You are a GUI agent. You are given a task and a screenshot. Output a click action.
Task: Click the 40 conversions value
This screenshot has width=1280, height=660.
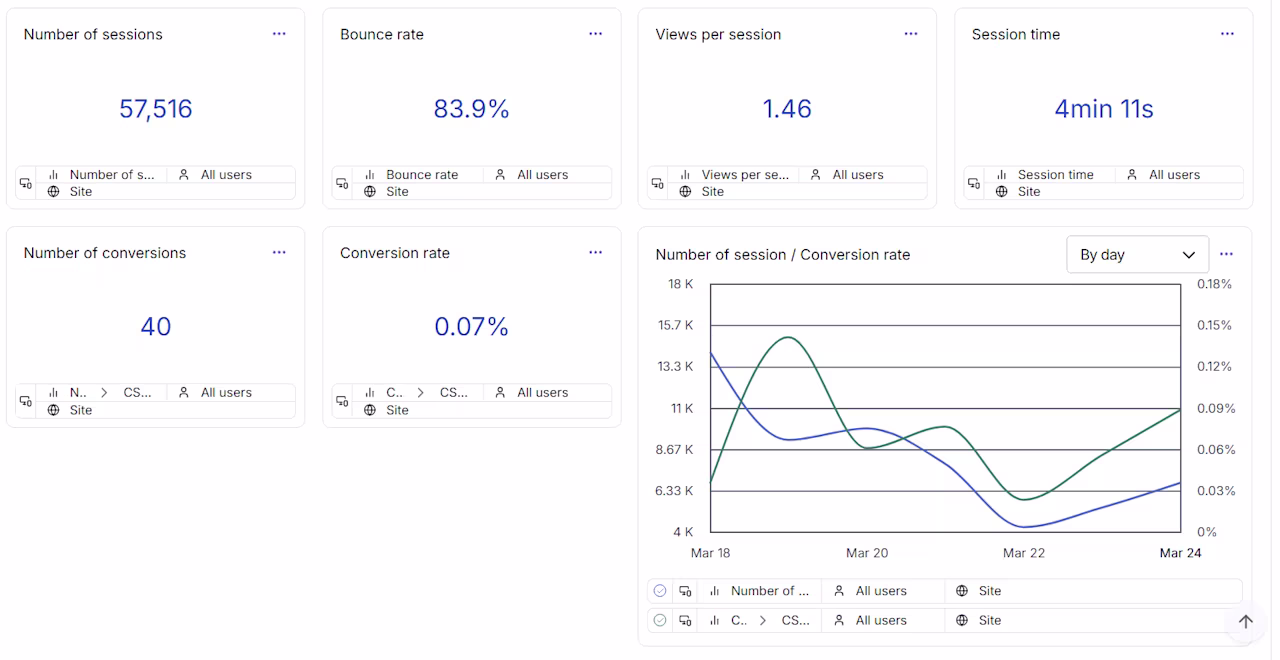coord(156,327)
